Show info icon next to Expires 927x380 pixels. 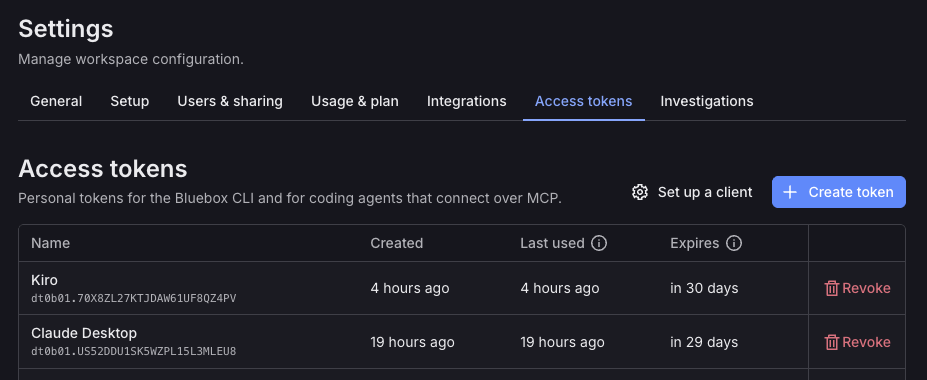pyautogui.click(x=734, y=243)
